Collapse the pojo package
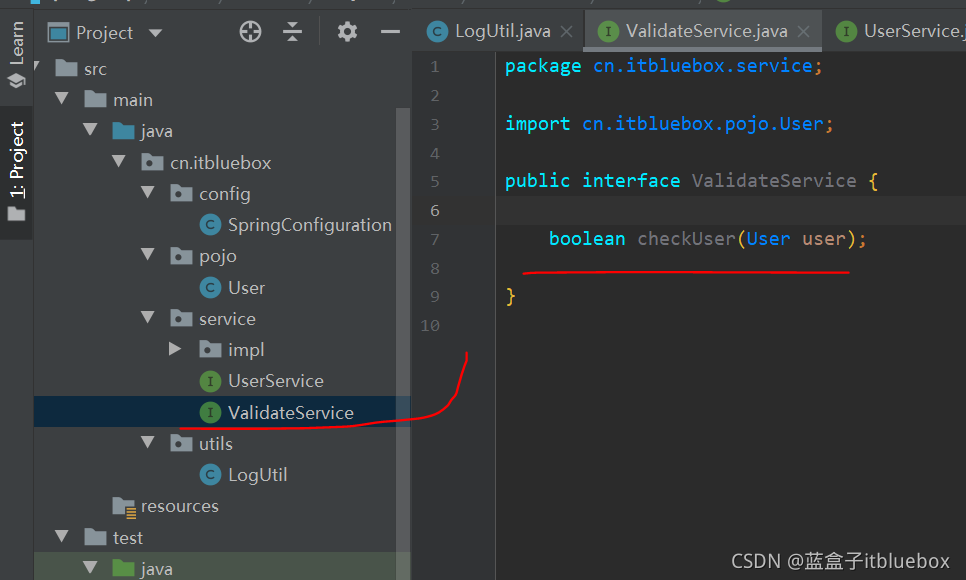Screen dimensions: 966x580 [x=148, y=254]
